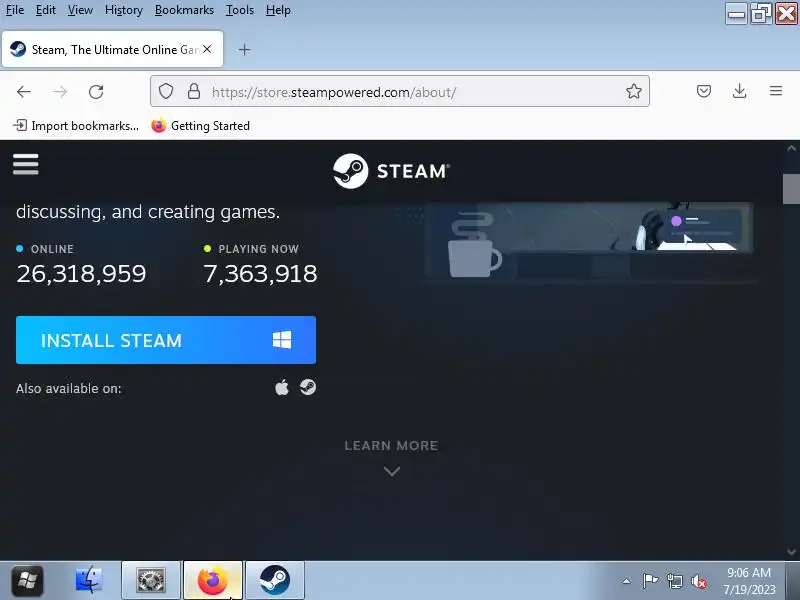The width and height of the screenshot is (800, 600).
Task: Open the Edit menu
Action: 45,10
